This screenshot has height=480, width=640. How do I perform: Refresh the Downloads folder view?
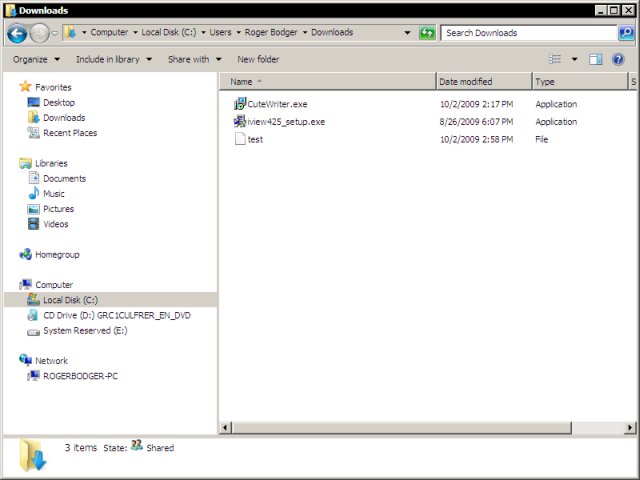(x=427, y=33)
